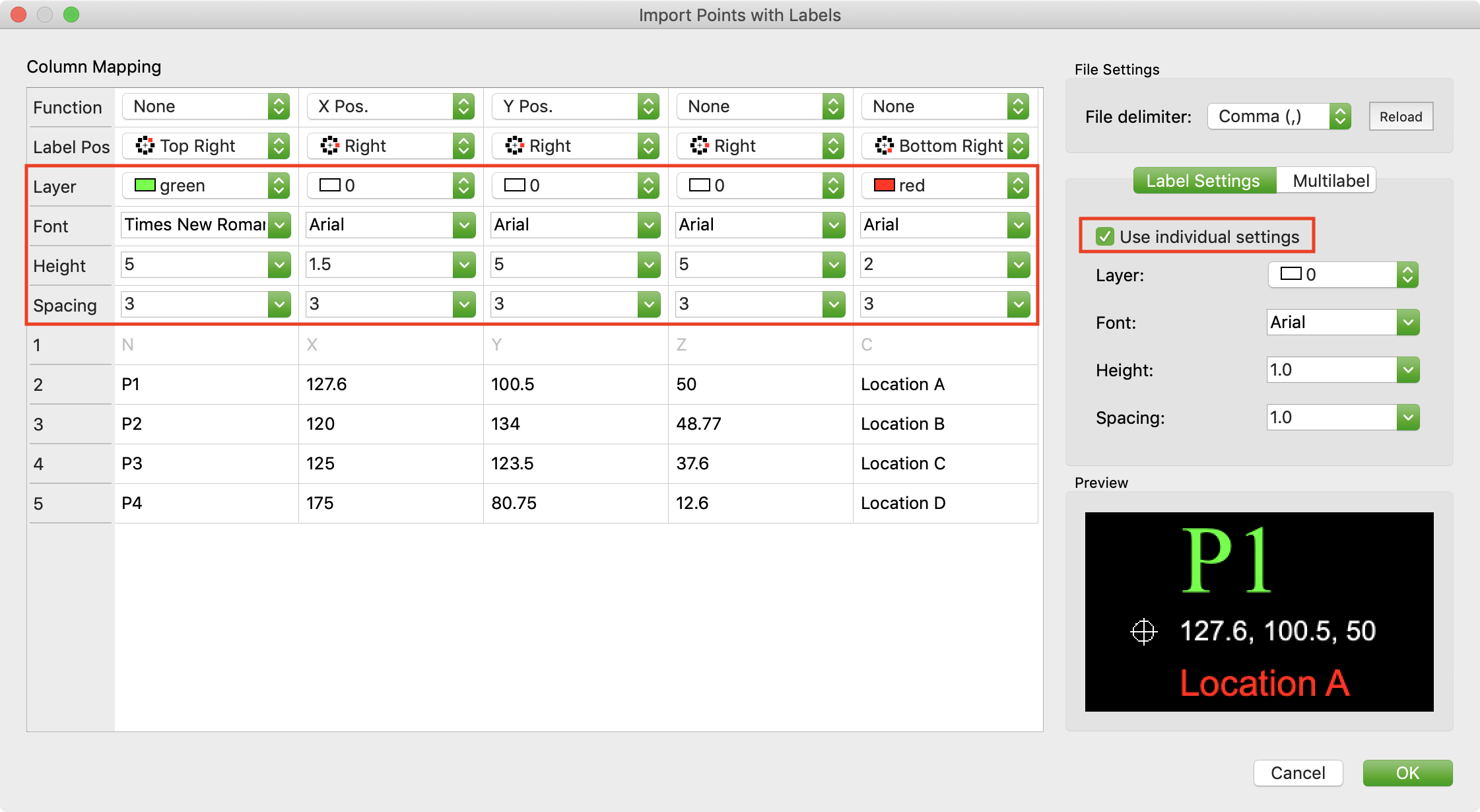Click the Location A table cell

902,384
